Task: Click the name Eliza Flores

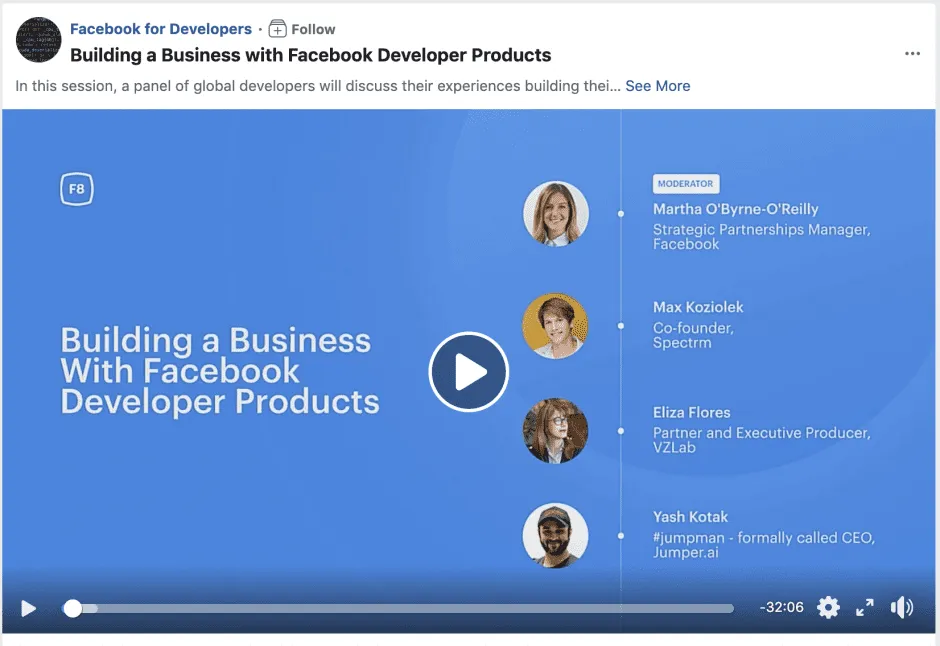Action: (x=691, y=412)
